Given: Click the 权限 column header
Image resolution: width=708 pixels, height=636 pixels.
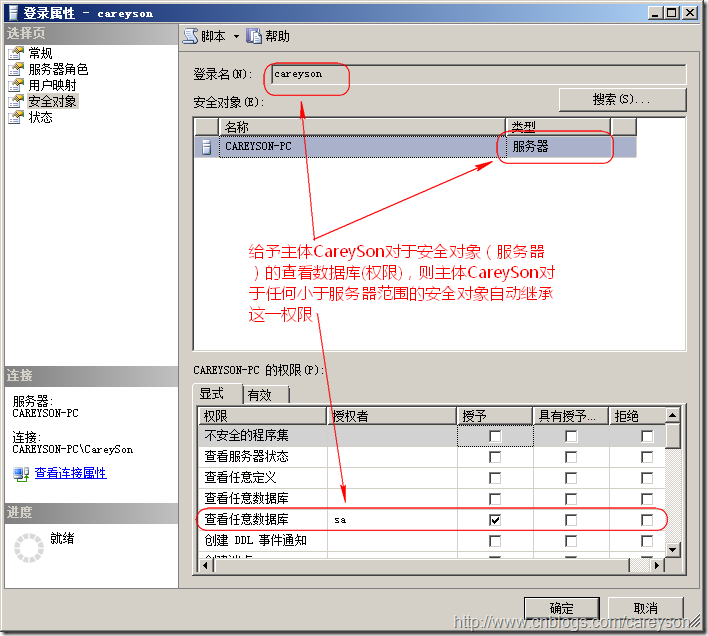Looking at the screenshot, I should tap(262, 416).
